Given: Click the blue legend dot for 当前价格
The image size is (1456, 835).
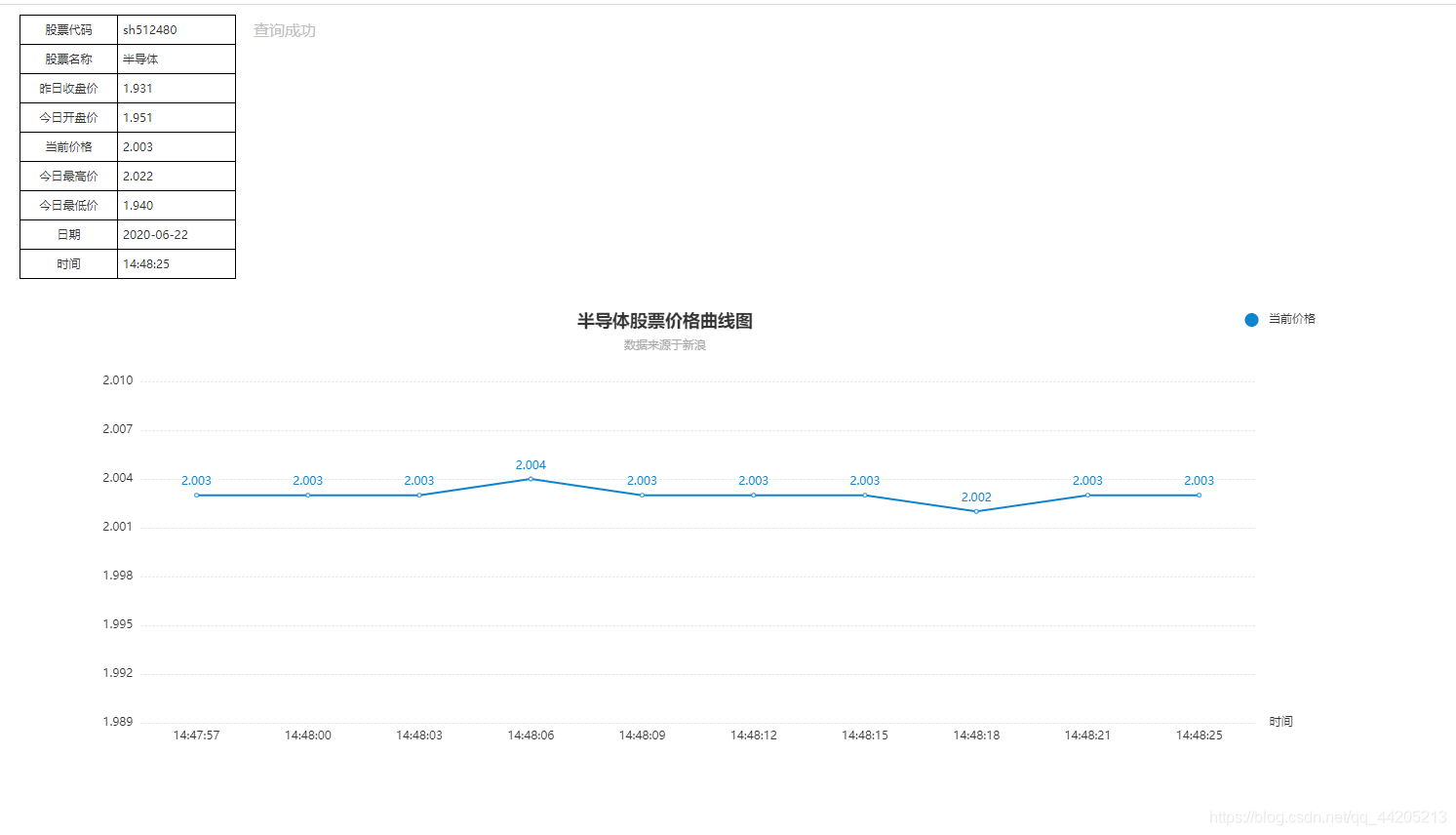Looking at the screenshot, I should tap(1251, 320).
